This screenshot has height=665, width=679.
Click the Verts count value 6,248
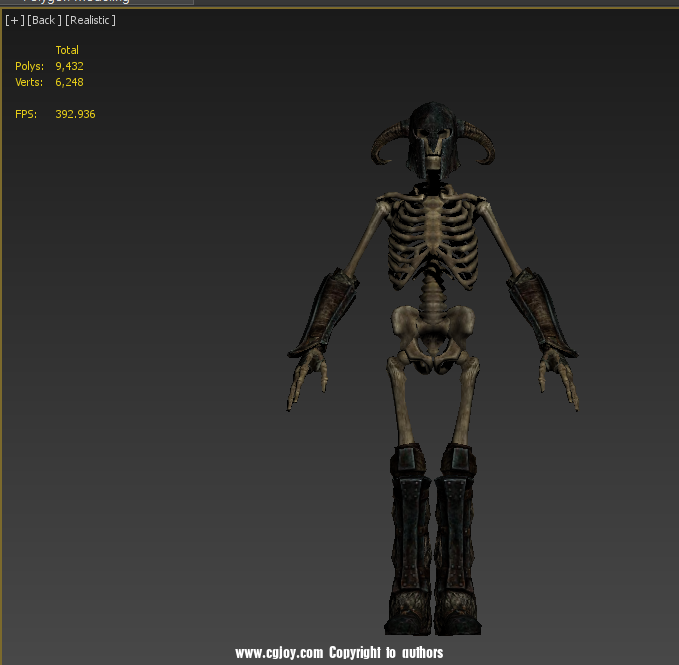[x=69, y=82]
